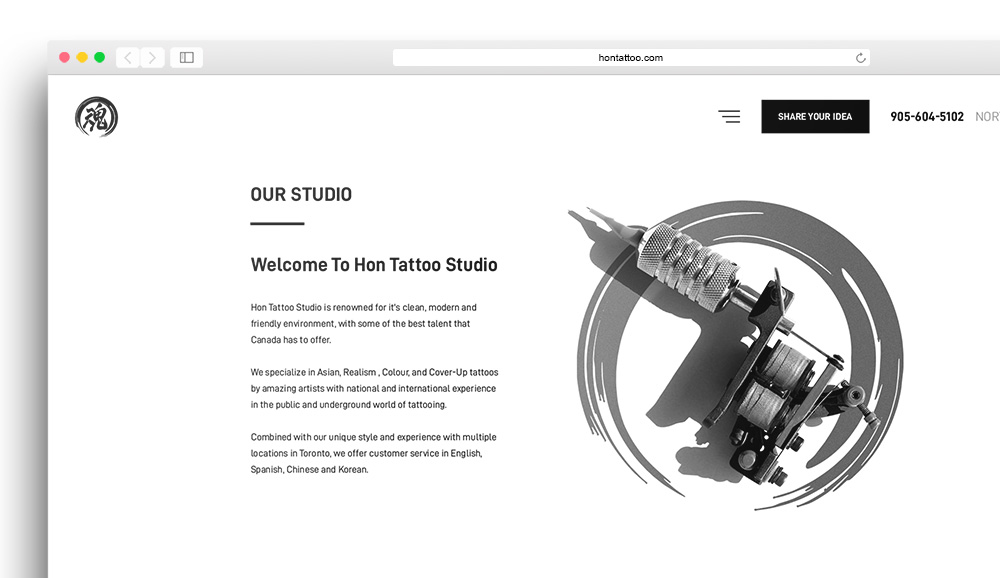Click the Our Studio heading
This screenshot has width=1000, height=578.
click(x=301, y=195)
